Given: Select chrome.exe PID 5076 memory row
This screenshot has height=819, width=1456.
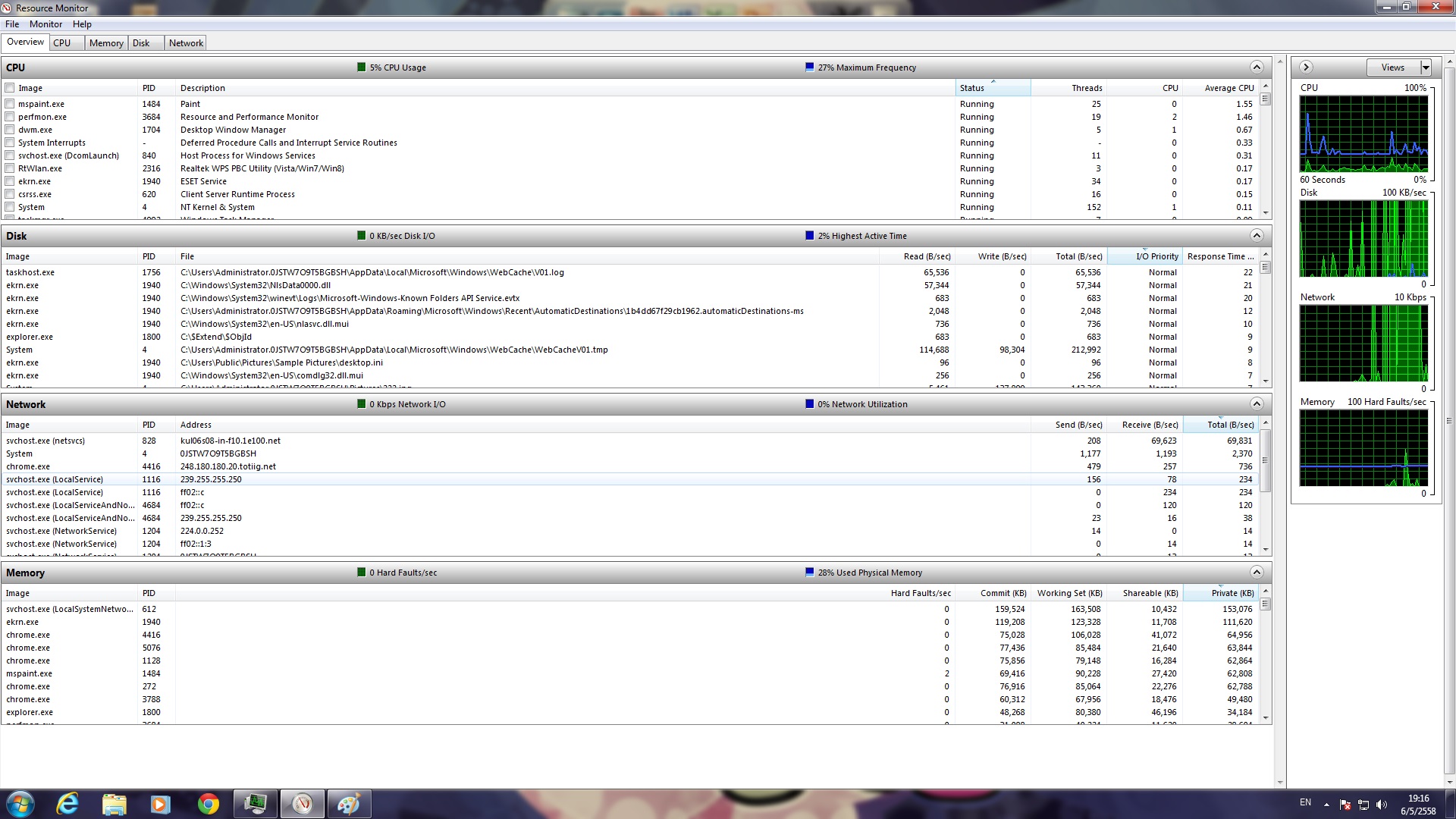Looking at the screenshot, I should [x=629, y=648].
